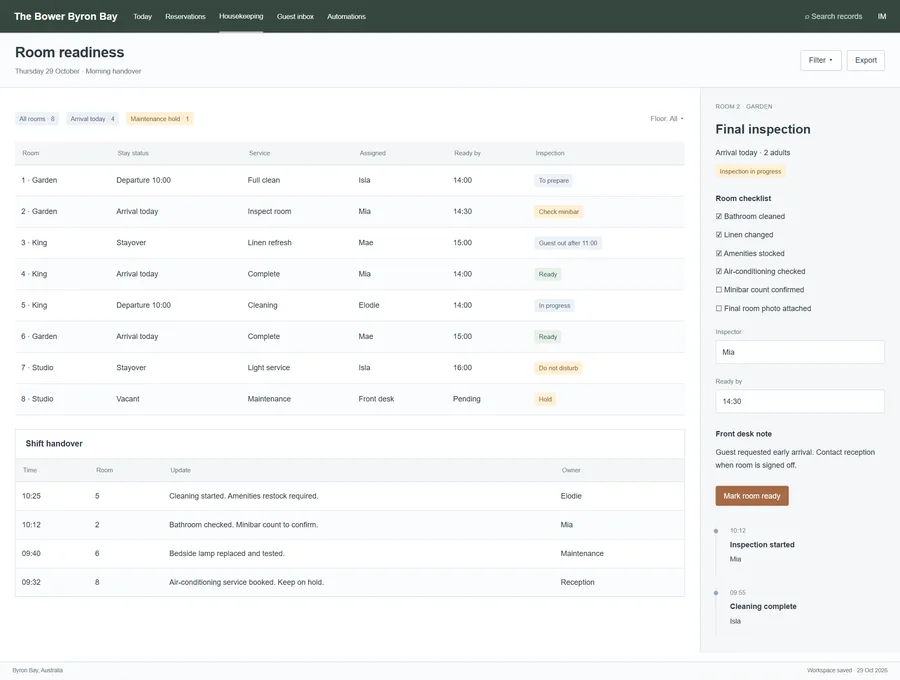Toggle the Linen changed checkbox
This screenshot has width=900, height=680.
click(719, 235)
